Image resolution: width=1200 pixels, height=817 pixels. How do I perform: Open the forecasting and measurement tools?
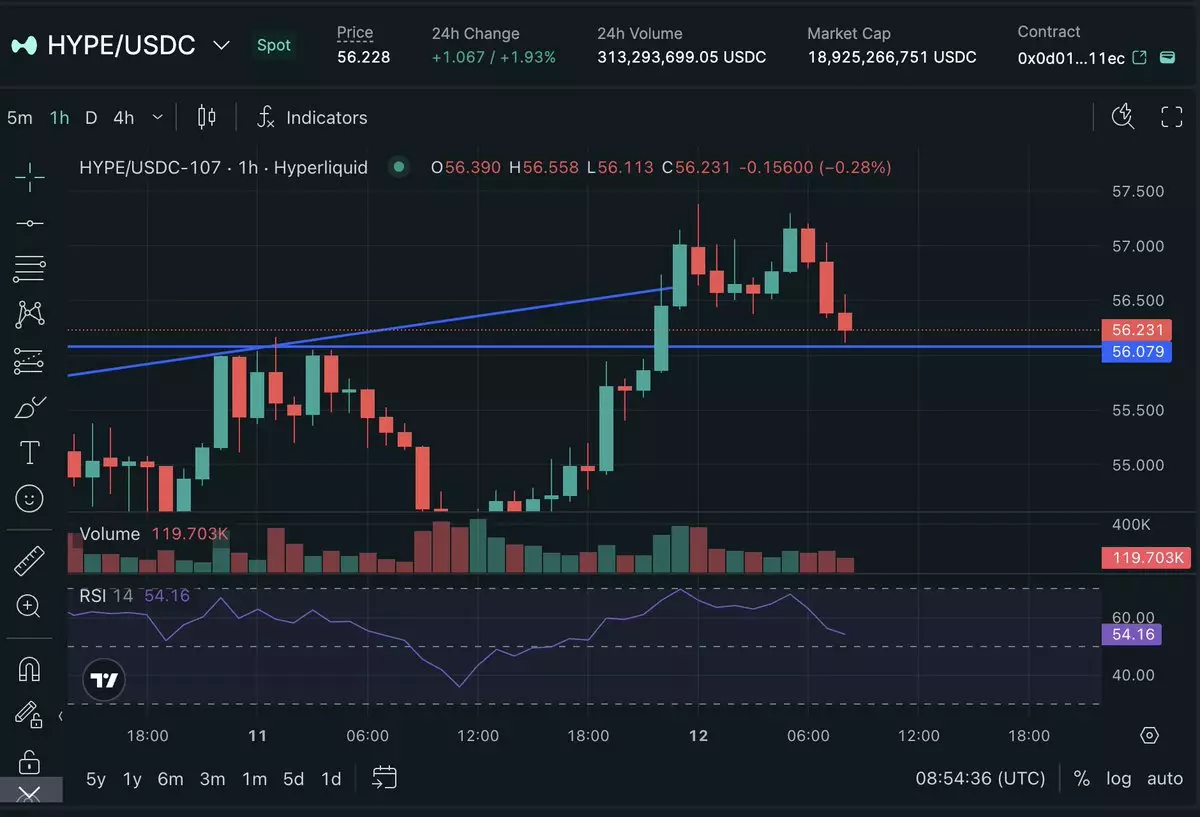30,361
